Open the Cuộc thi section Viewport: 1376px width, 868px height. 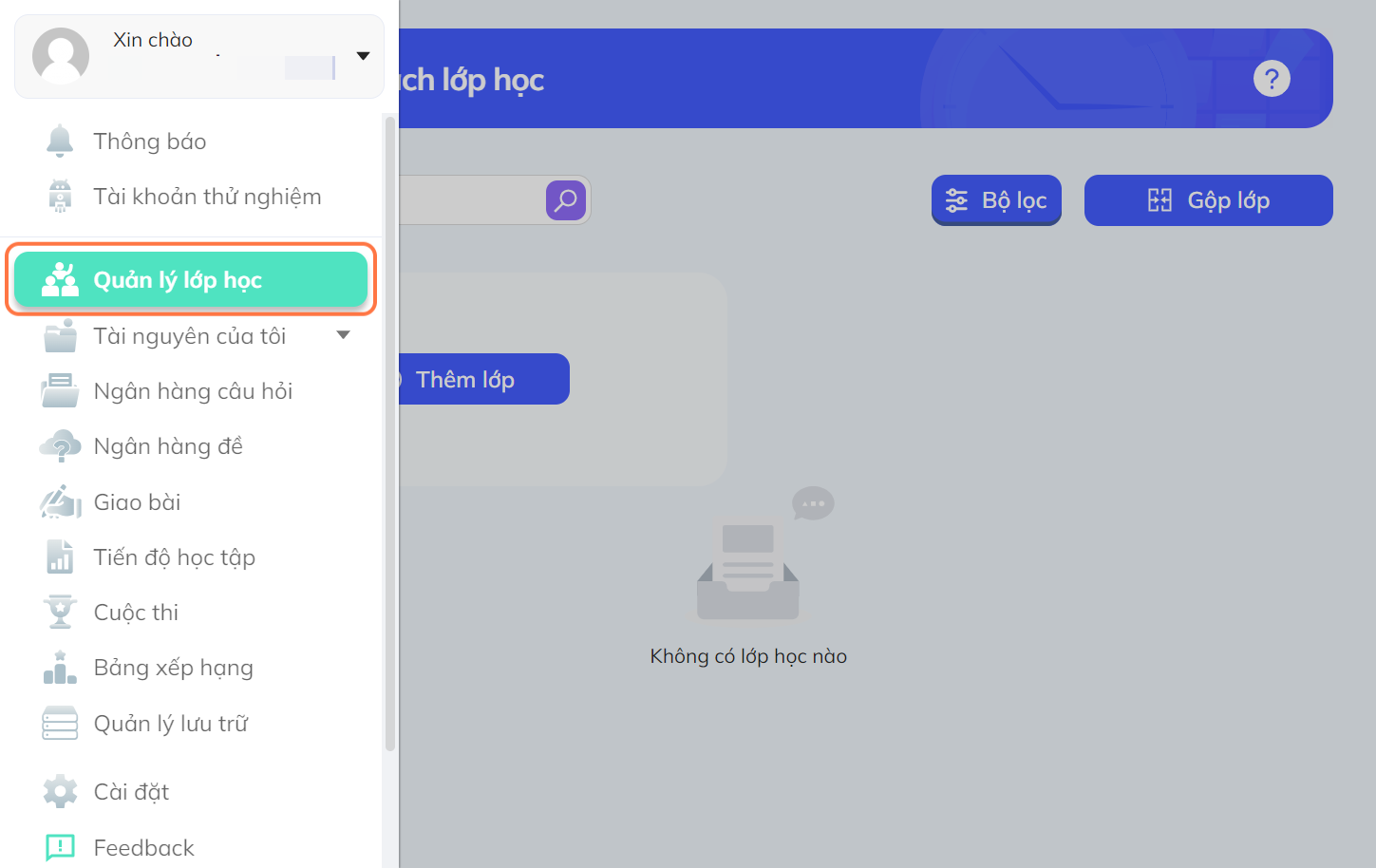click(136, 613)
